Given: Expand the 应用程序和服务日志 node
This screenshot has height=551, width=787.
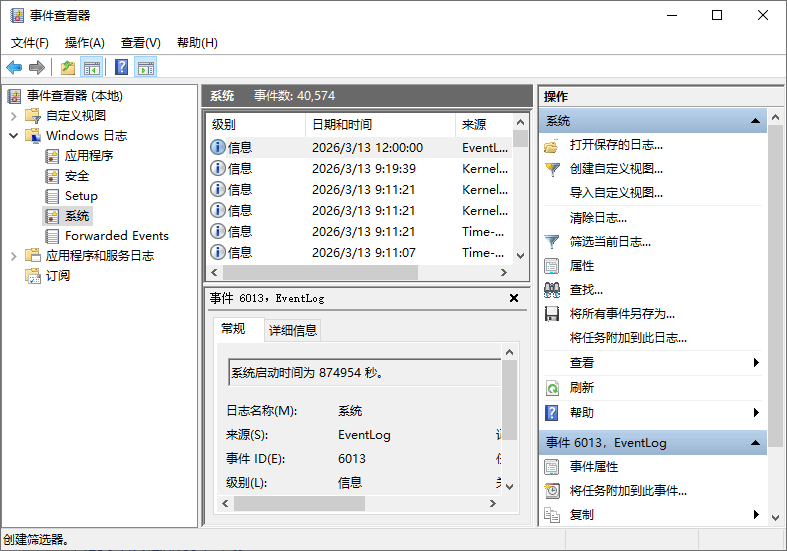Looking at the screenshot, I should tap(14, 255).
